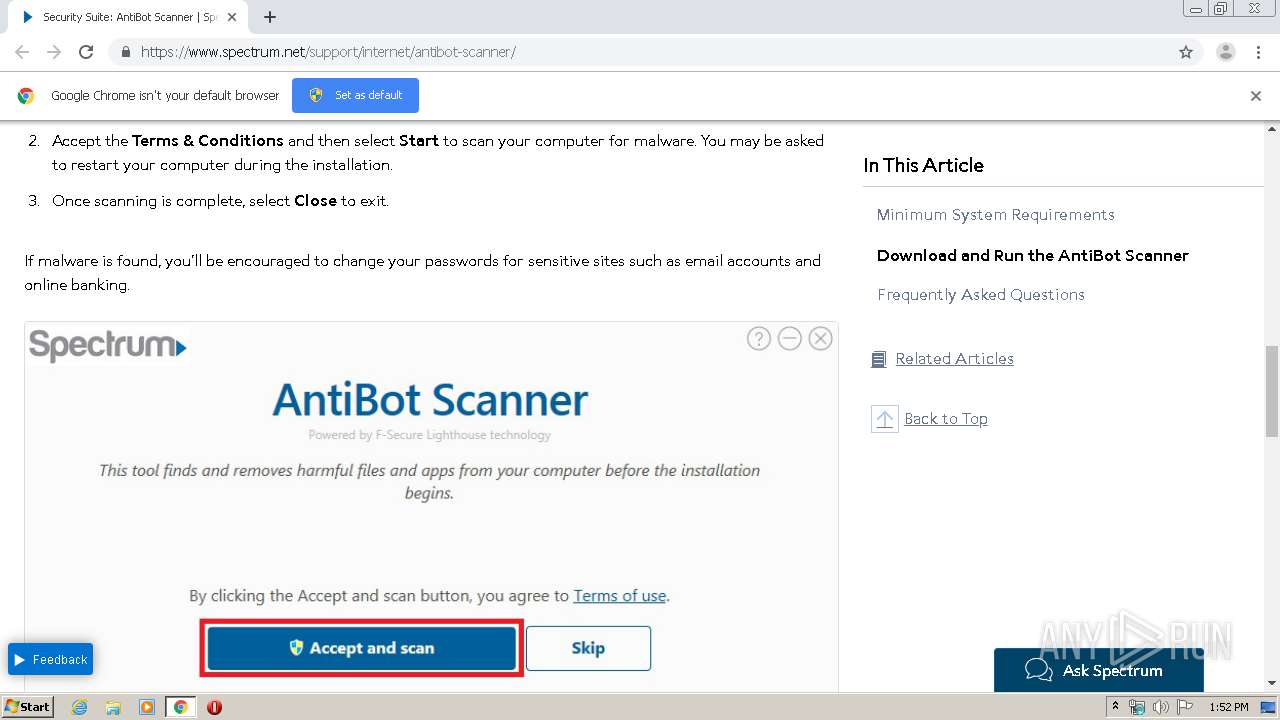Open network status tray icon
1280x720 pixels.
tap(1137, 707)
